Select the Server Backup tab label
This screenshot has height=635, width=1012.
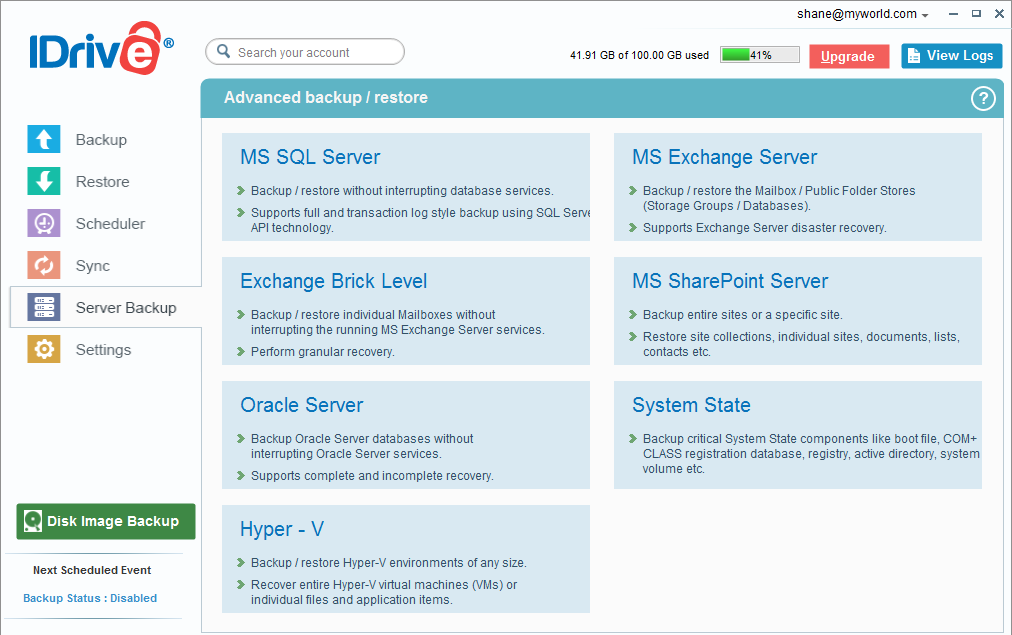[x=126, y=308]
